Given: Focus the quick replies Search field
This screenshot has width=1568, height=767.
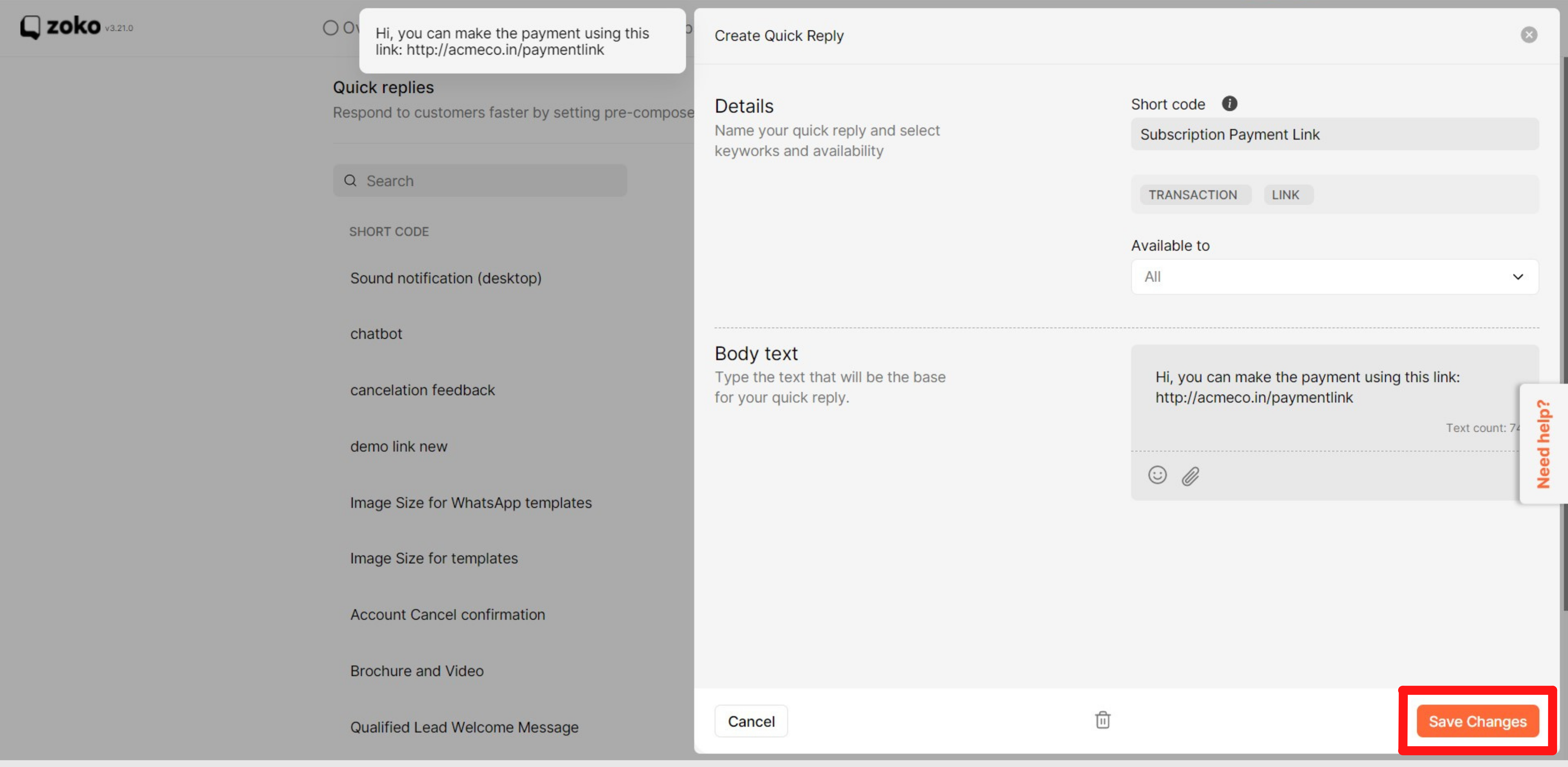Looking at the screenshot, I should (x=480, y=180).
